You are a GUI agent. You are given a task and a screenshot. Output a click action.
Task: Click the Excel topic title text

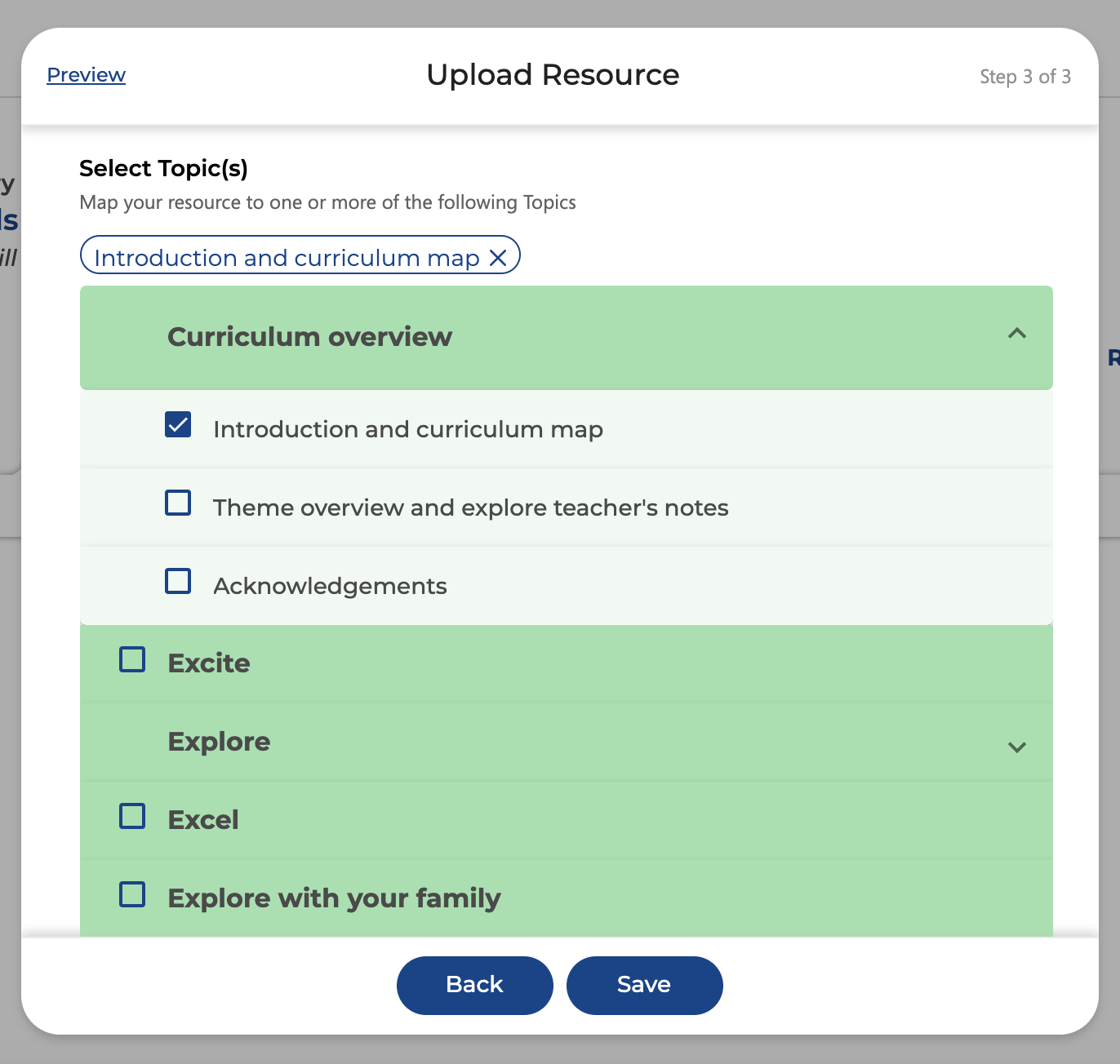click(203, 820)
